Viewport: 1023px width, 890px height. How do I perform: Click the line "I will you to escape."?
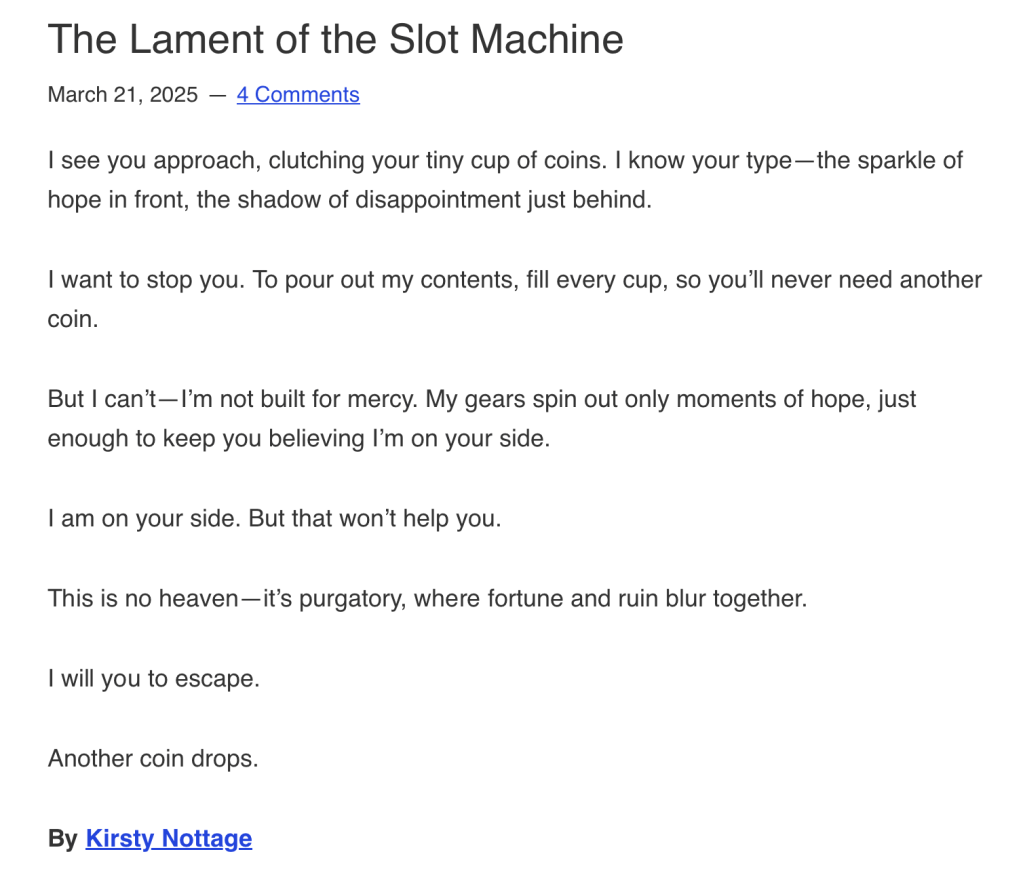(153, 679)
